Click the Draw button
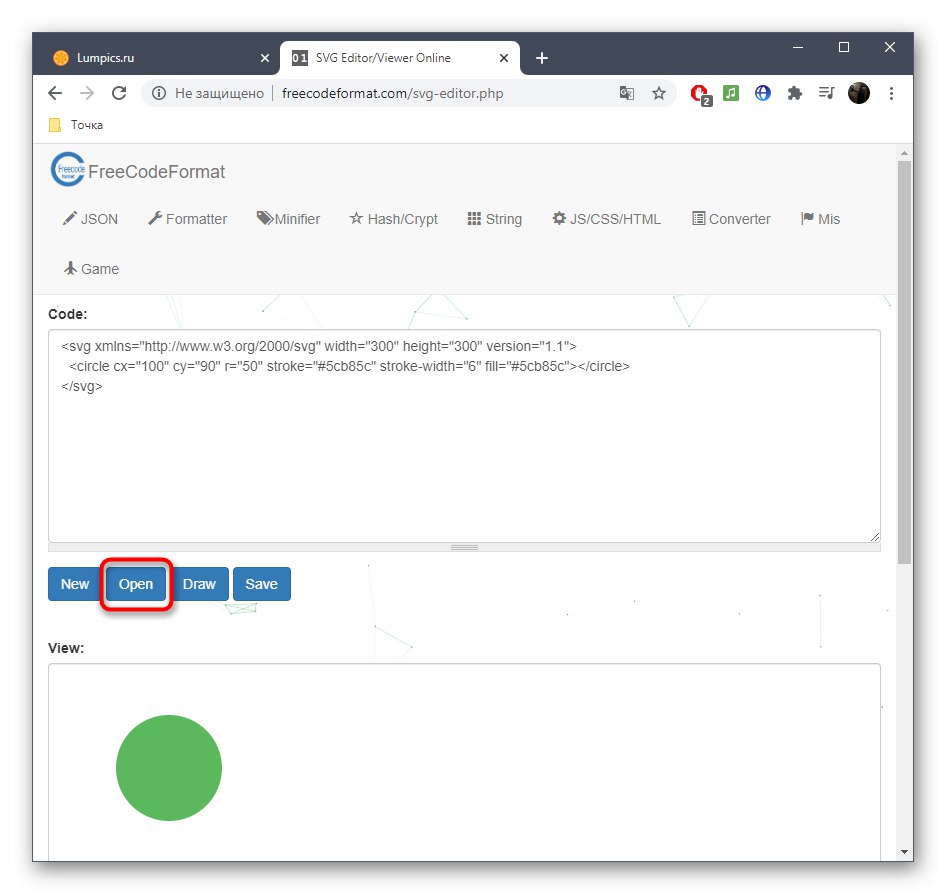946x894 pixels. [x=199, y=584]
